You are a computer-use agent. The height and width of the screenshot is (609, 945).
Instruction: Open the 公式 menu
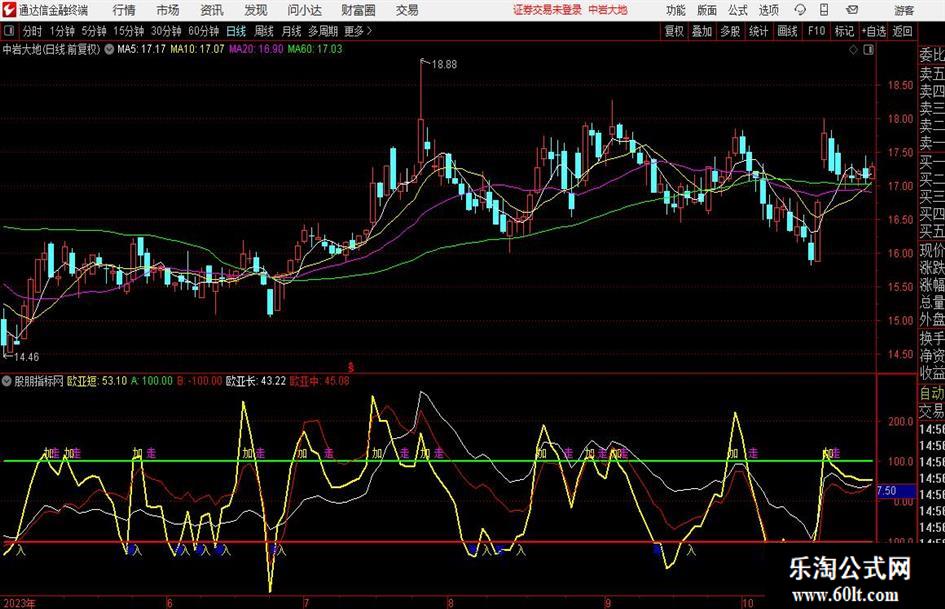[x=738, y=10]
